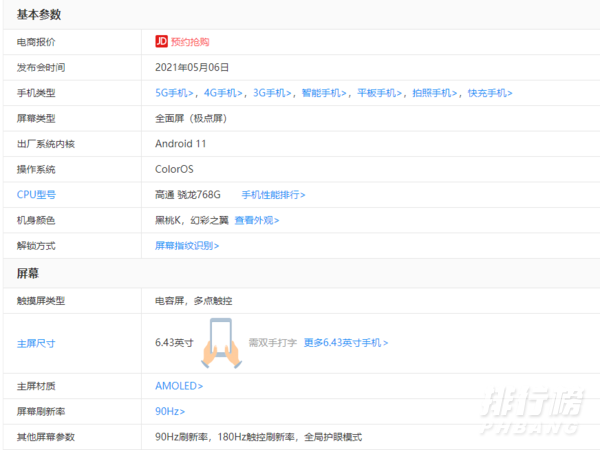
Task: Click 查看外观 to view appearance
Action: [x=257, y=220]
